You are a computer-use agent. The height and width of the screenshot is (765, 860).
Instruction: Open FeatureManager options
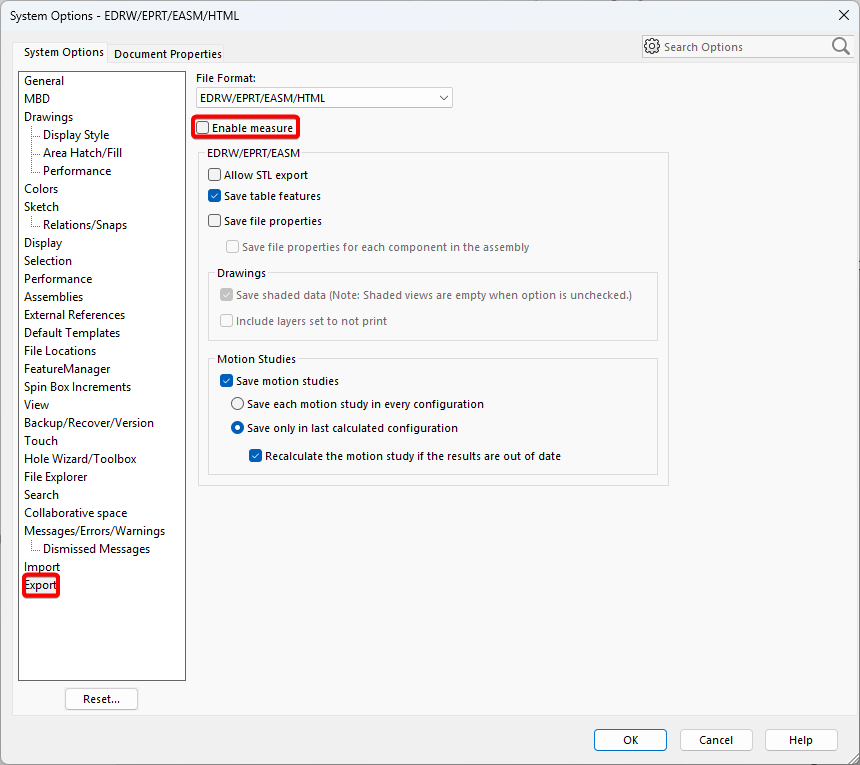point(67,369)
